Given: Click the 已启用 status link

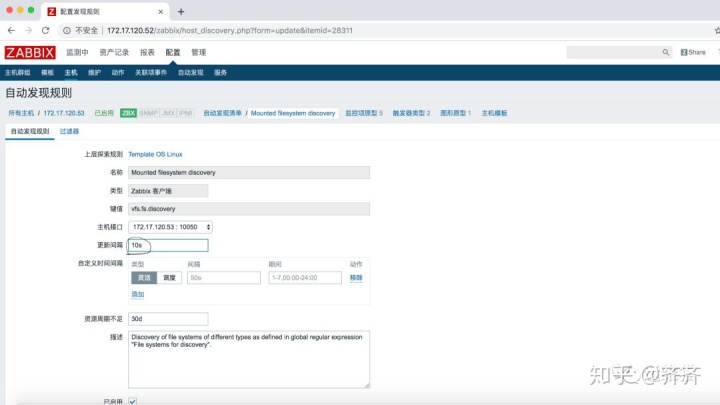Looking at the screenshot, I should point(104,113).
